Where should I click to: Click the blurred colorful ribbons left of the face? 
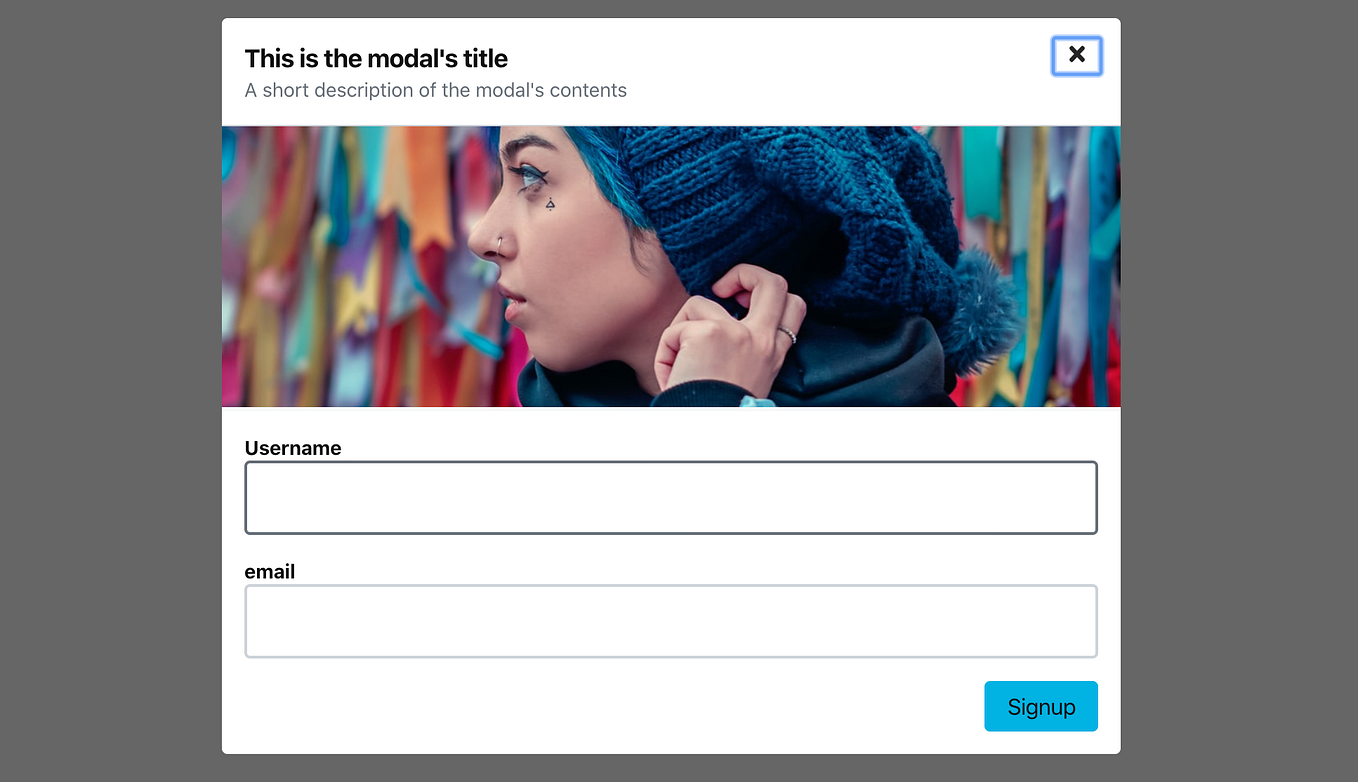[x=345, y=265]
